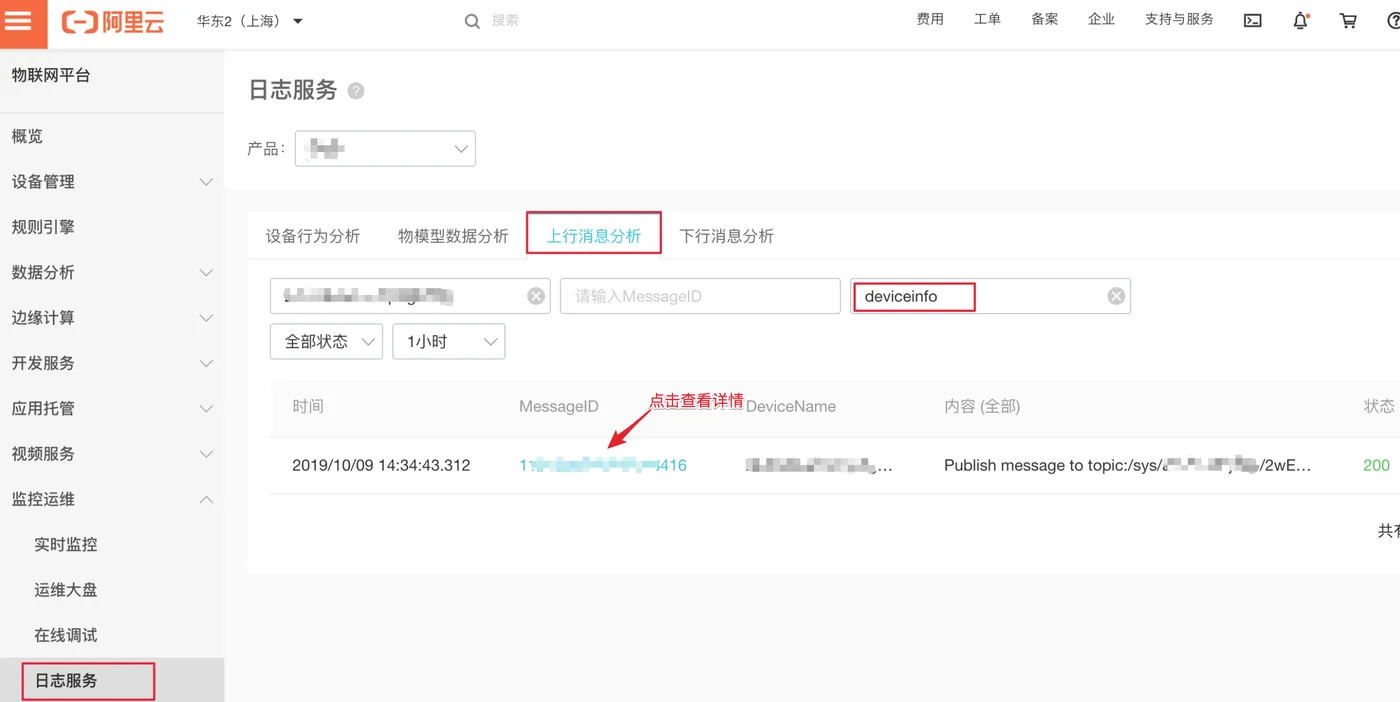Click the timestamp 2019/10/09 14:34:43.312
Viewport: 1400px width, 702px height.
[x=381, y=465]
